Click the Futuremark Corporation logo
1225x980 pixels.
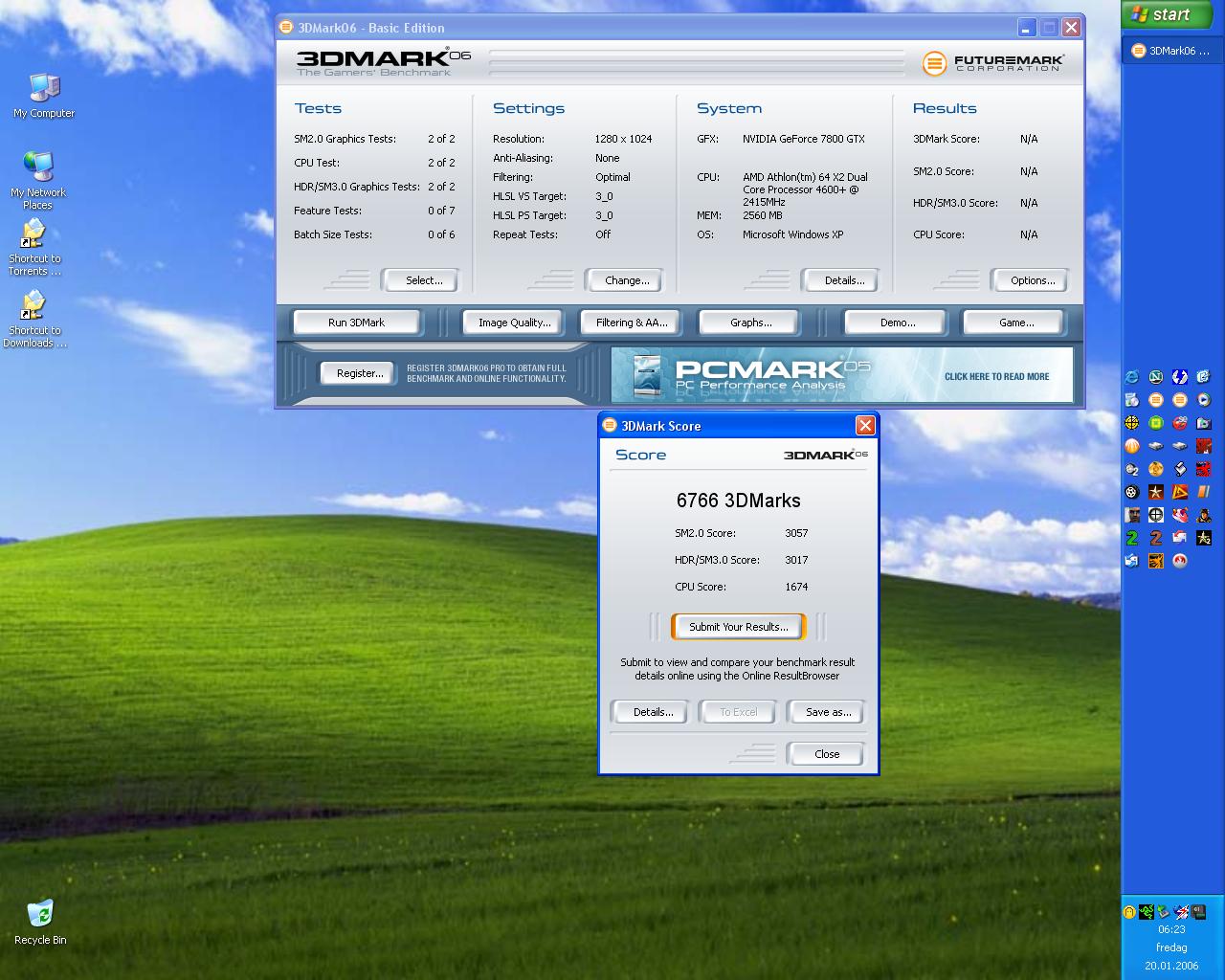click(x=993, y=63)
